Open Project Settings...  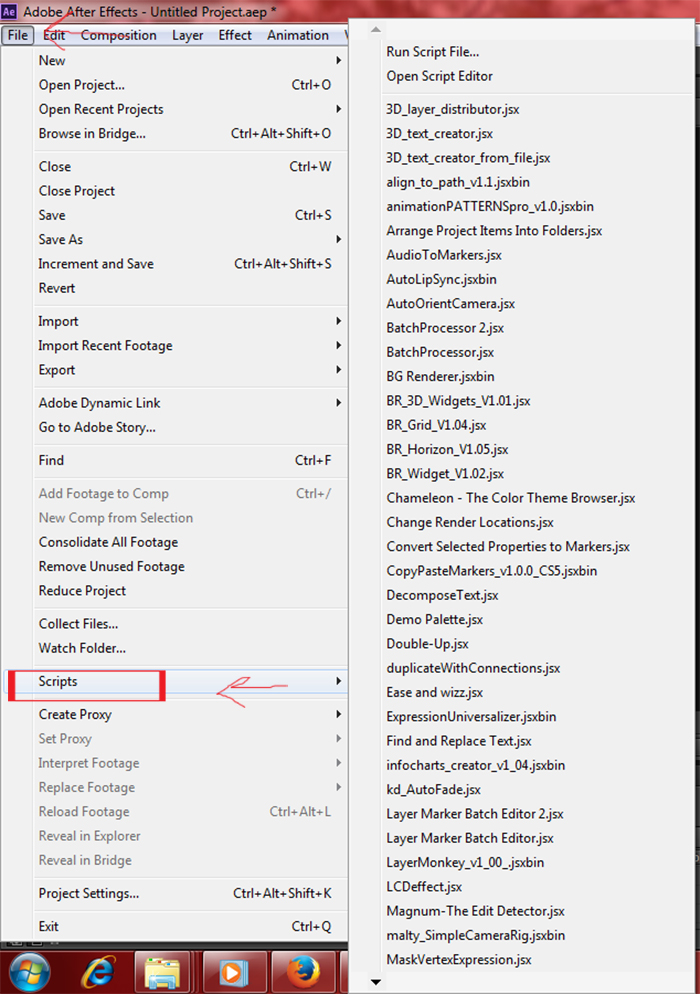(x=189, y=893)
